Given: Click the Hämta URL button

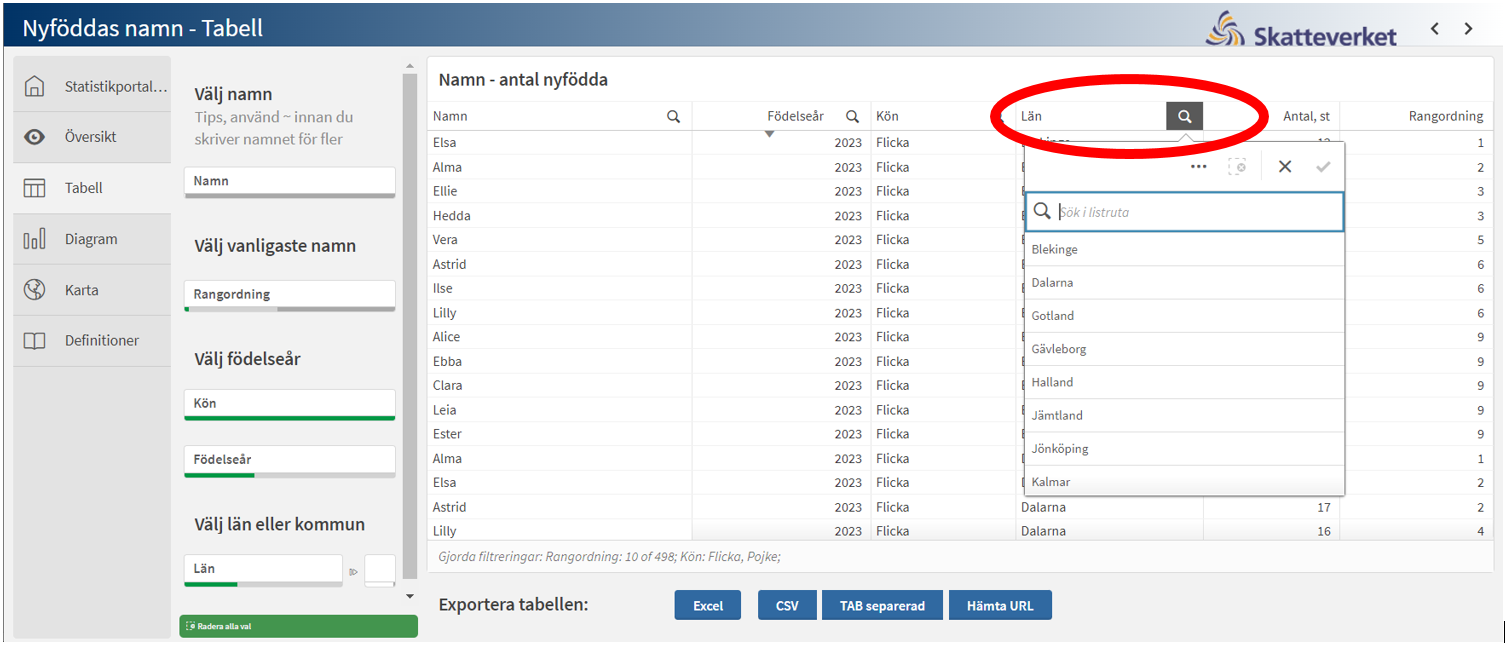Looking at the screenshot, I should point(999,606).
